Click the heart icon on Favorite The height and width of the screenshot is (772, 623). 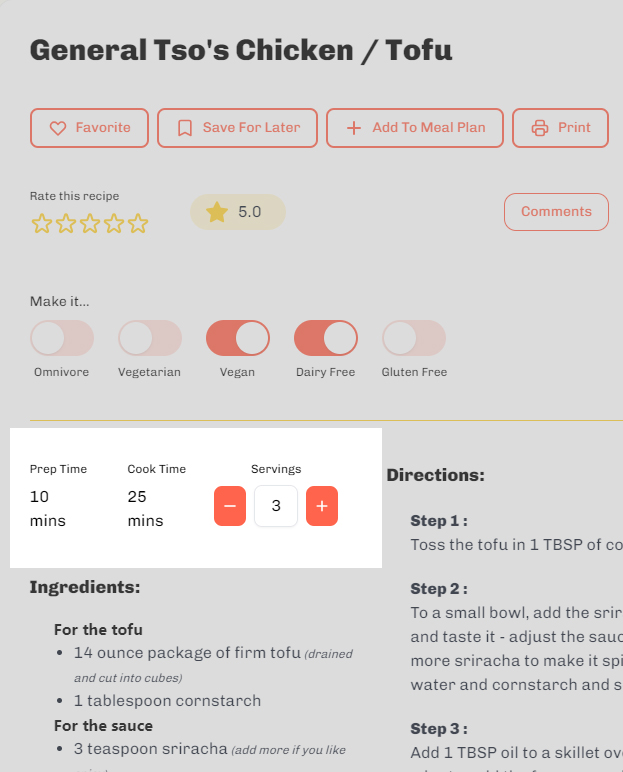[x=58, y=128]
